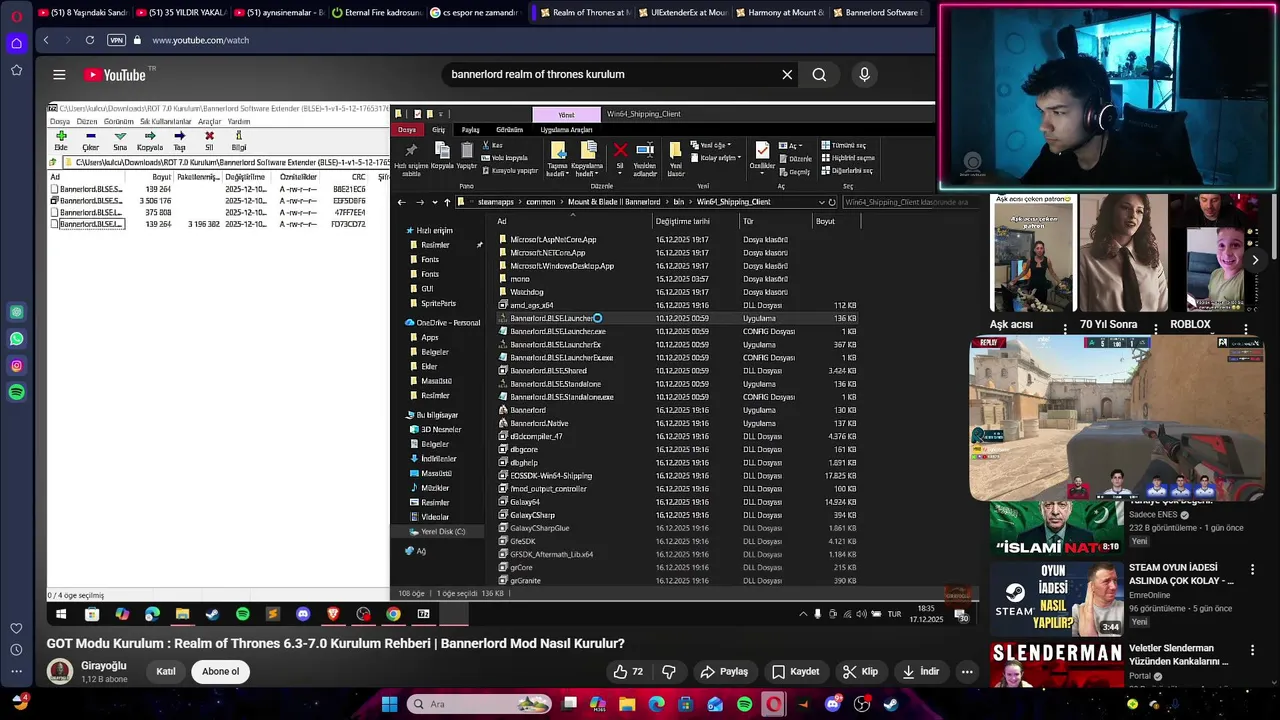The image size is (1280, 720).
Task: Click Tümünü seç in Explorer ribbon
Action: (x=844, y=145)
